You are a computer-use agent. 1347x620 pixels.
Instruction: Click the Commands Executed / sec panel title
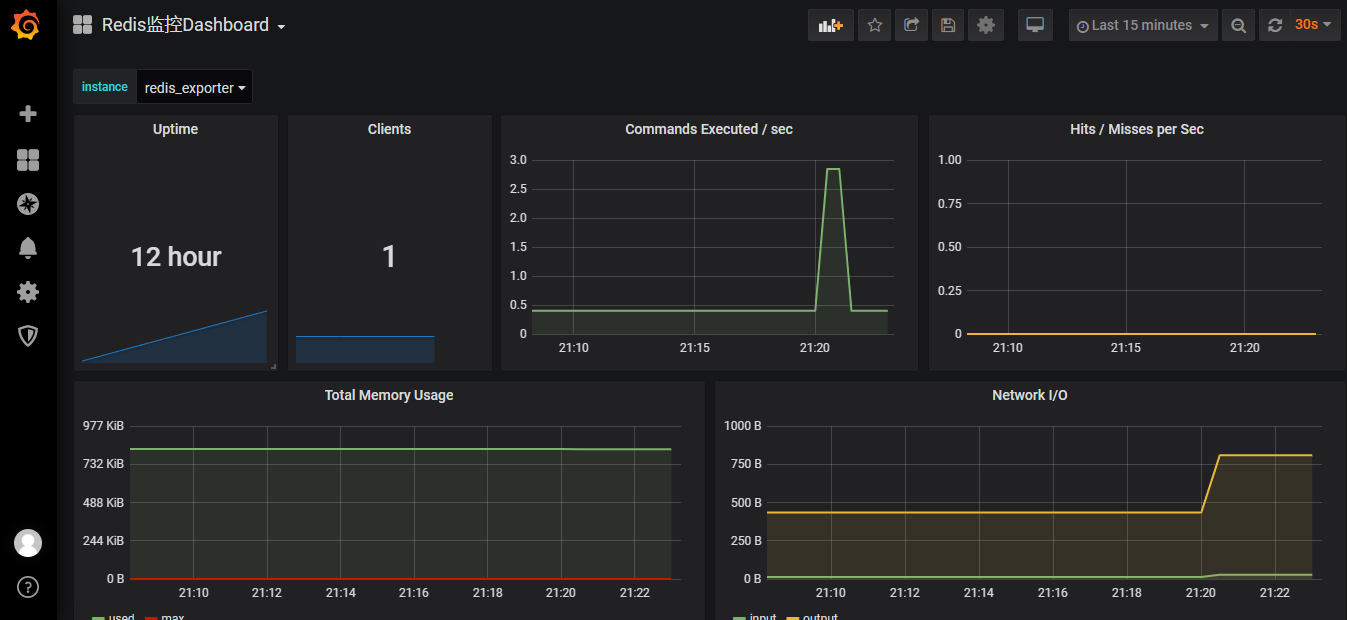point(708,129)
